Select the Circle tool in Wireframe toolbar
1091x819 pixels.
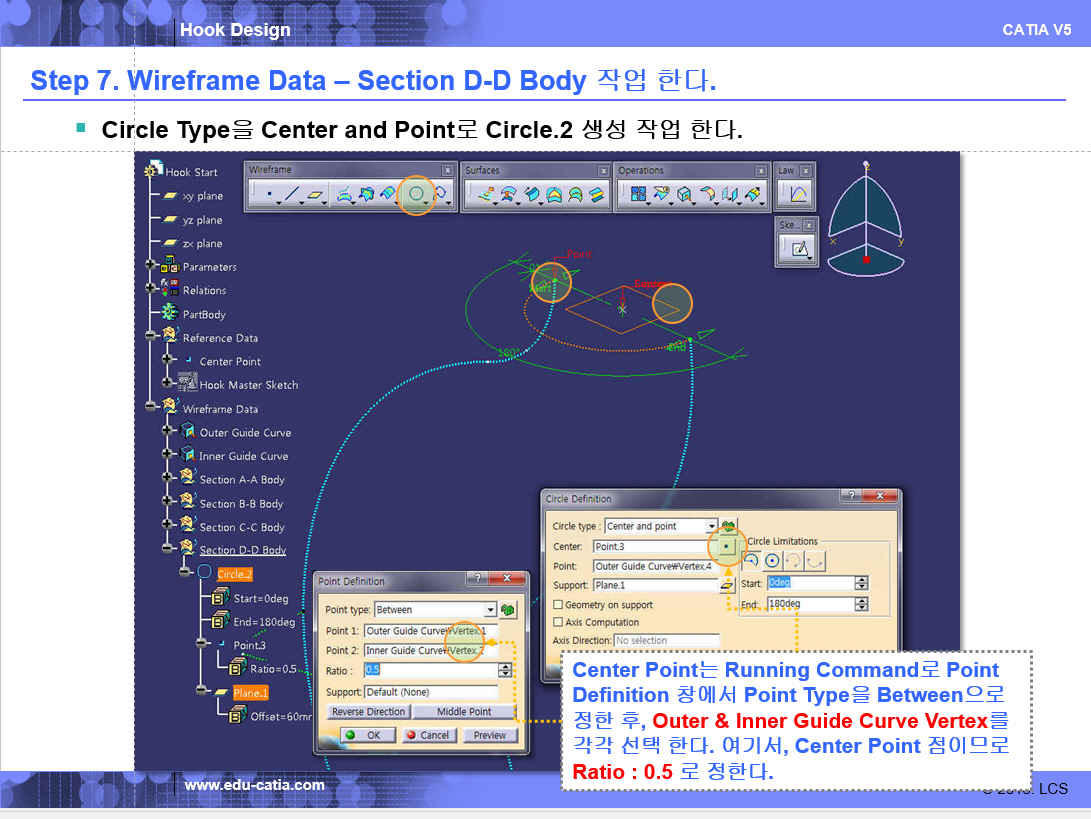pos(416,195)
